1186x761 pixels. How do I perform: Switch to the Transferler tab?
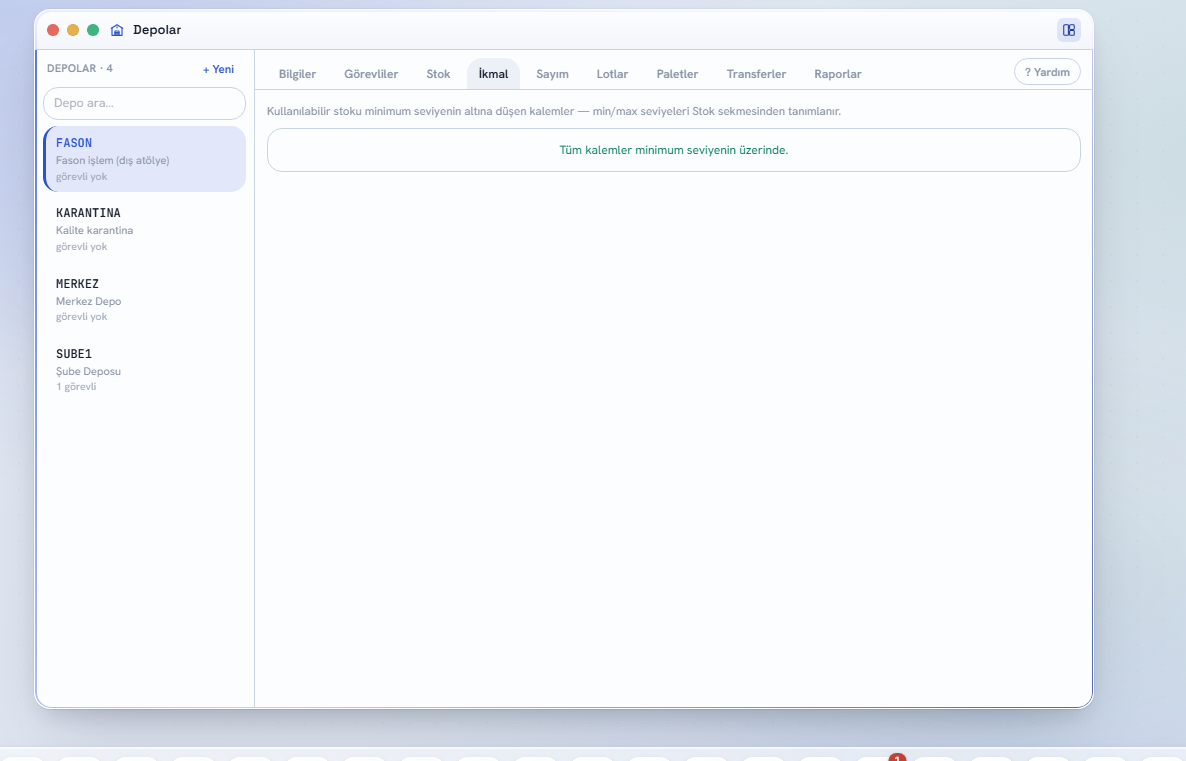pyautogui.click(x=756, y=74)
